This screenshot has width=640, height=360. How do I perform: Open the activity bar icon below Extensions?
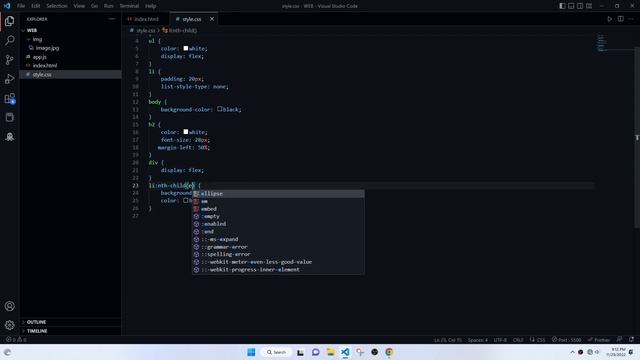(x=9, y=118)
